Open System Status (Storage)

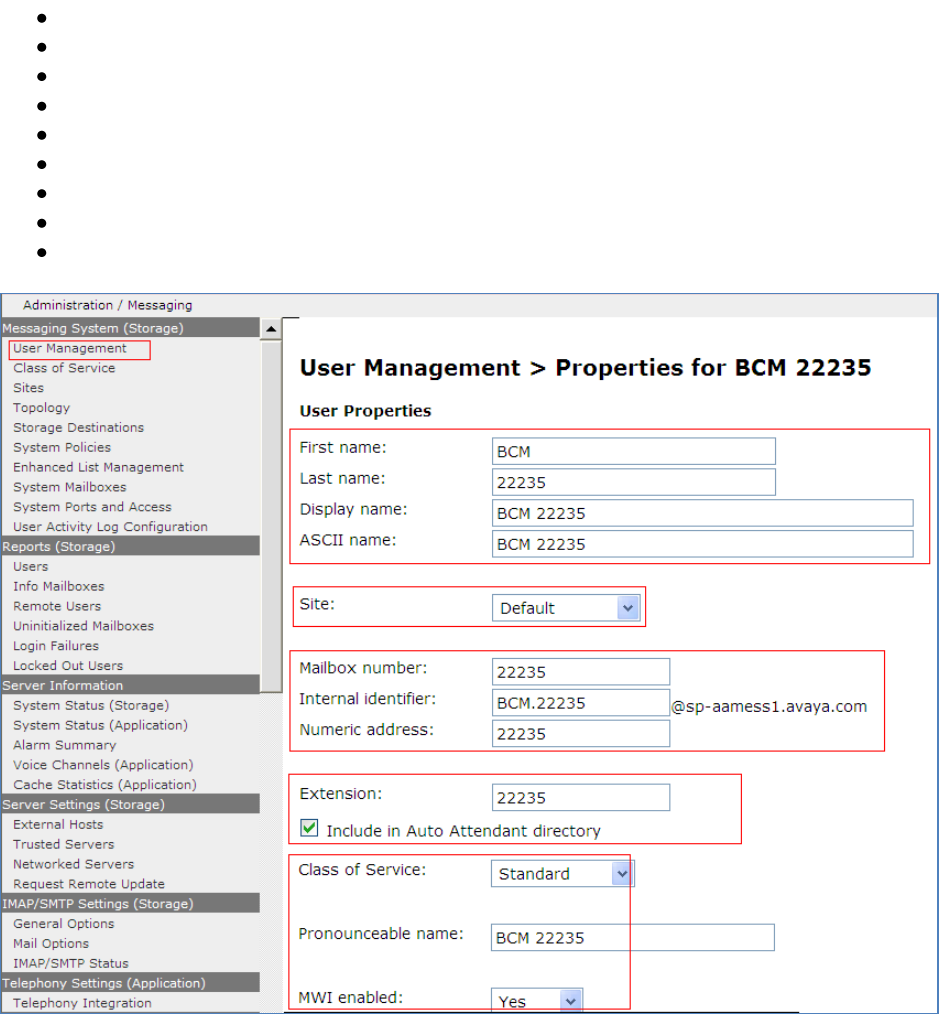click(x=91, y=706)
